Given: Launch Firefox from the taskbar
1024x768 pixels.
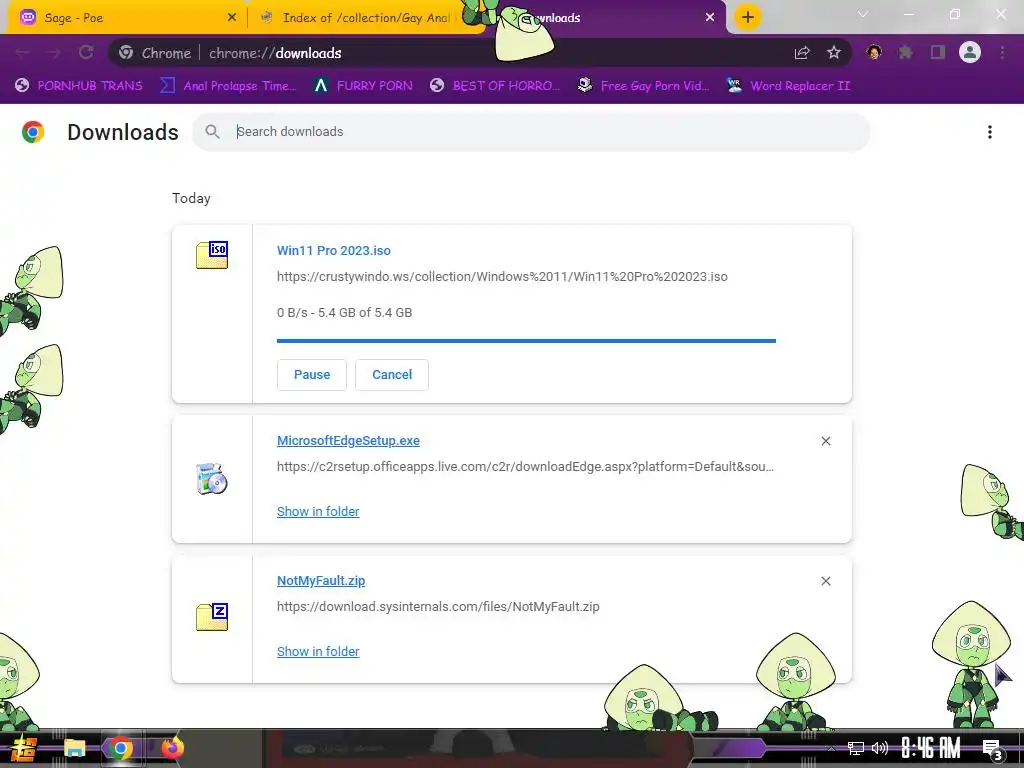Looking at the screenshot, I should point(172,748).
